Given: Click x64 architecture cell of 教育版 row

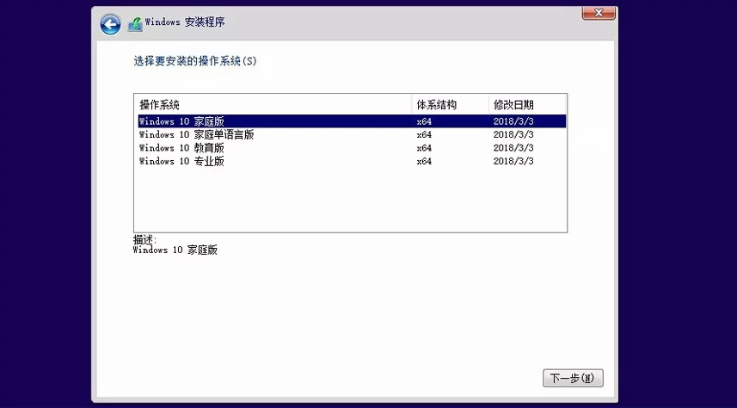Looking at the screenshot, I should tap(424, 148).
